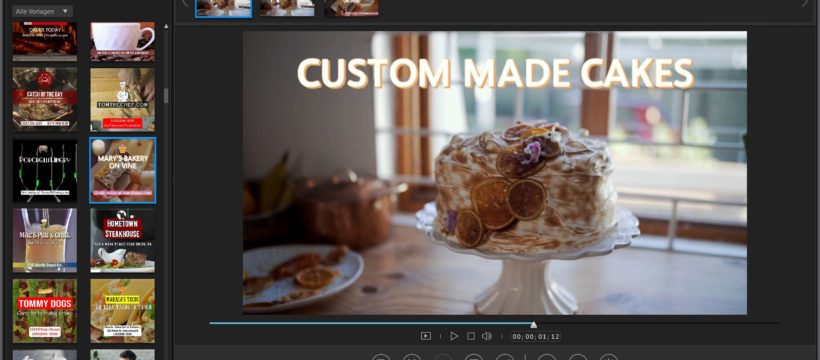Viewport: 820px width, 360px height.
Task: Click the scene strip's left navigation arrow
Action: click(x=184, y=3)
